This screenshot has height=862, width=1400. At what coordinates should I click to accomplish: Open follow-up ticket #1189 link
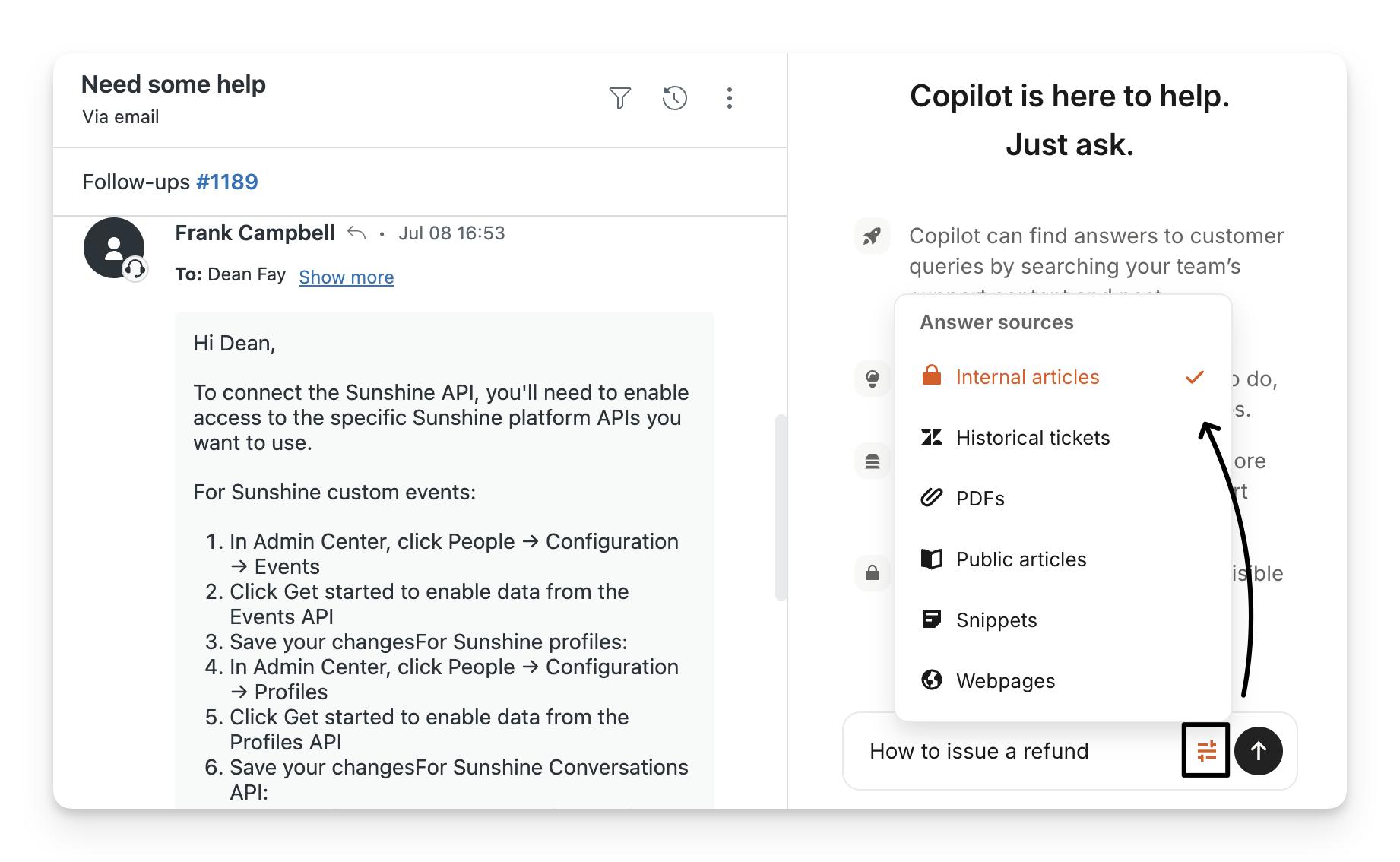point(226,182)
